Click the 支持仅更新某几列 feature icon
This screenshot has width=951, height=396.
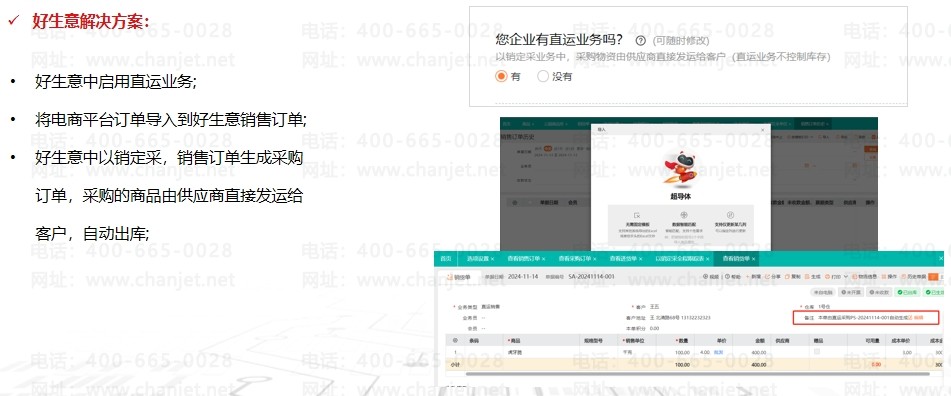coord(730,215)
